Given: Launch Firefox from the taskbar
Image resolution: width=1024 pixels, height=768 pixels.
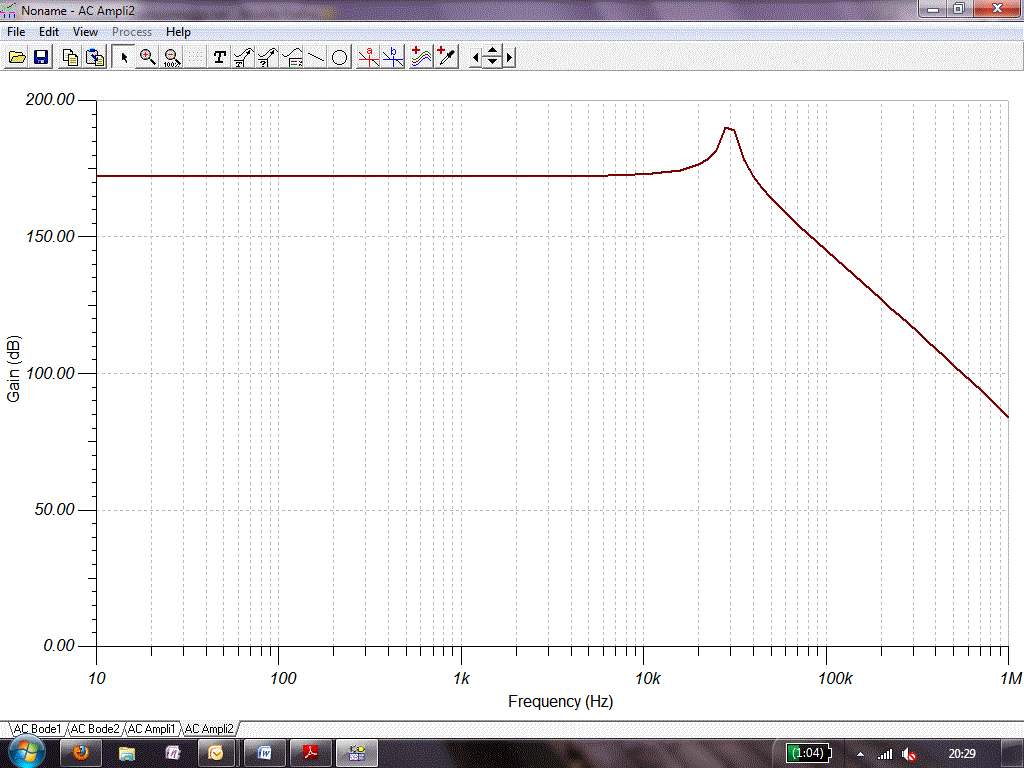Looking at the screenshot, I should click(81, 754).
